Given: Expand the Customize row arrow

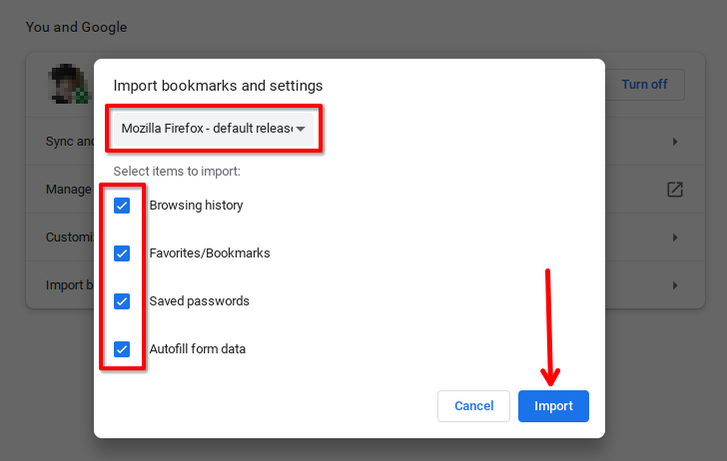Looking at the screenshot, I should tap(675, 237).
